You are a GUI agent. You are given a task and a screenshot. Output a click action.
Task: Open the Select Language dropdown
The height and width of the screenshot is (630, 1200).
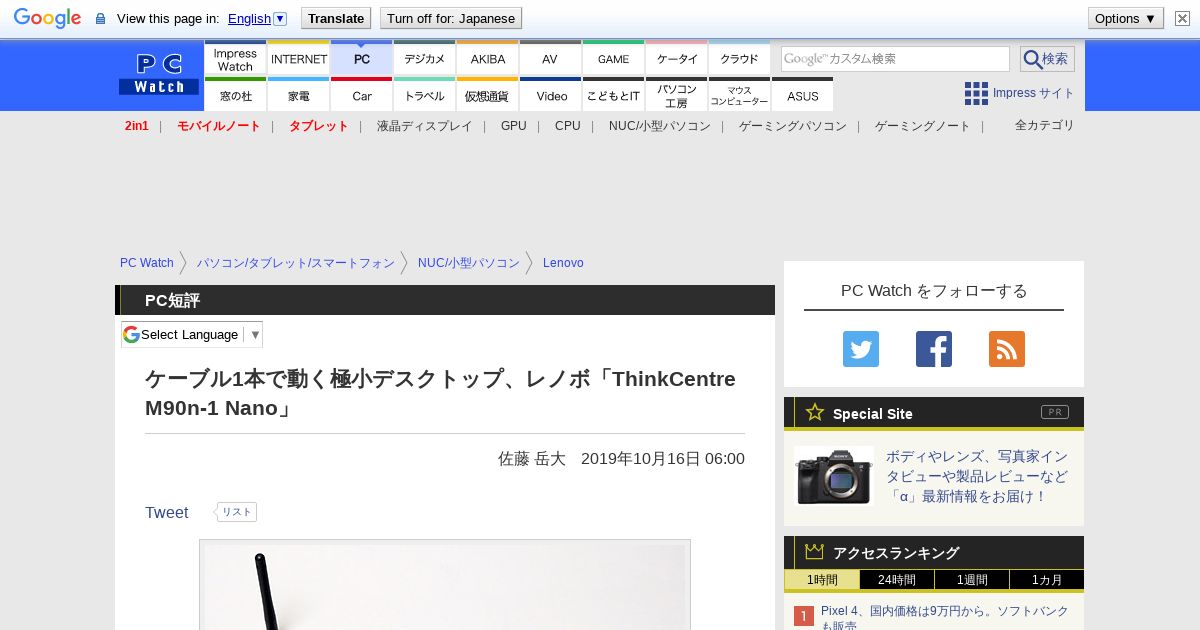tap(192, 334)
